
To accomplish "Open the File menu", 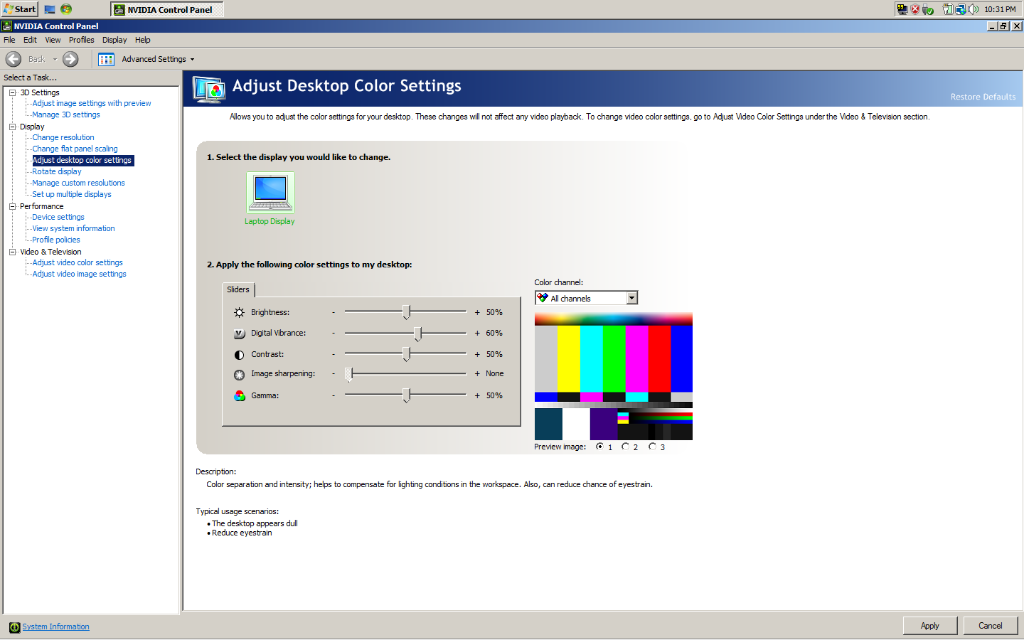I will pos(9,40).
